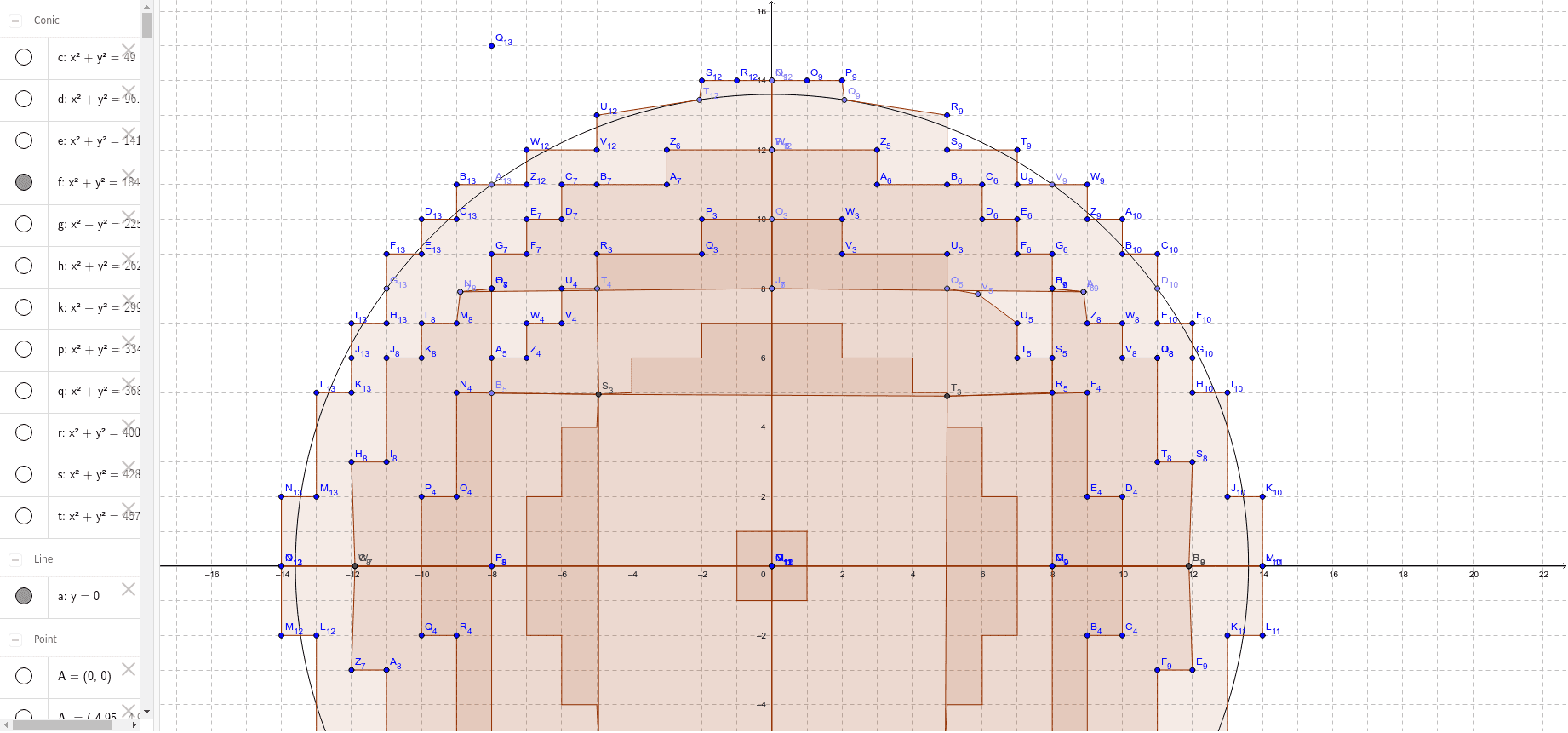The image size is (1568, 733).
Task: Click the algebra panel vertical scrollbar thumb
Action: tap(146, 26)
